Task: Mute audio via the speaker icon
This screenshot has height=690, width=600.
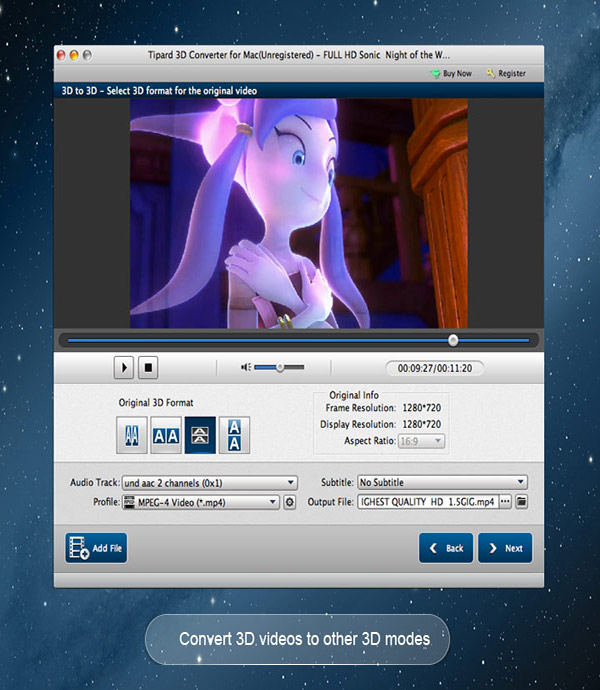Action: point(246,367)
